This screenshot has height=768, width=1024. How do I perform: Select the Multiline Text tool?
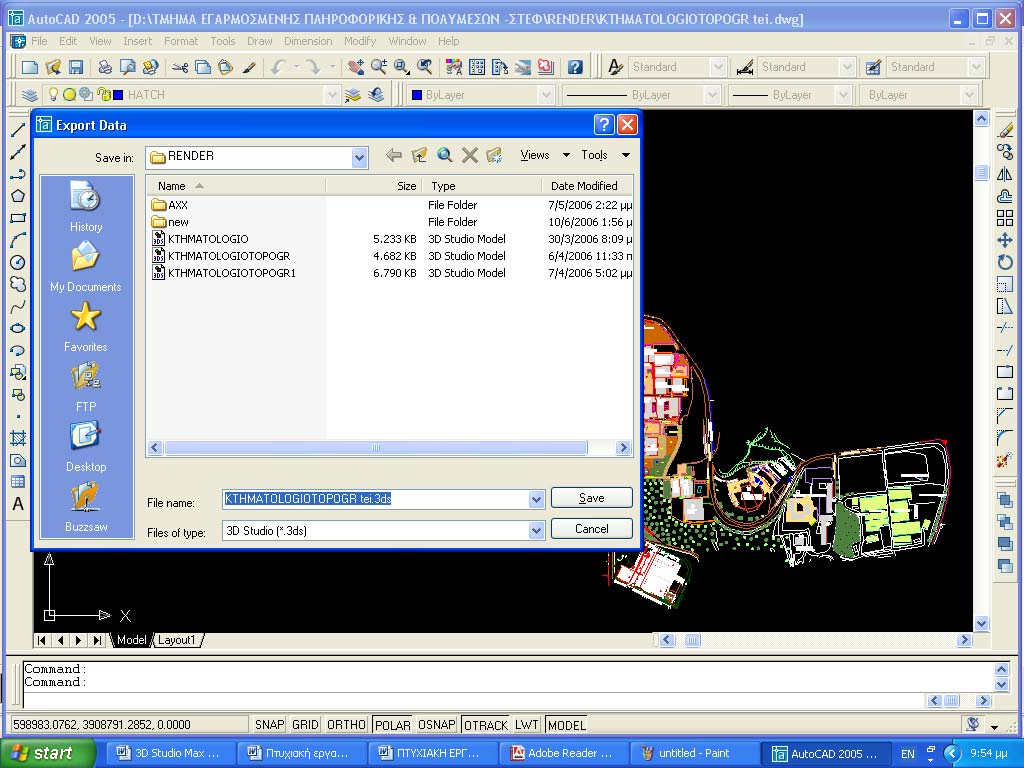[x=18, y=504]
